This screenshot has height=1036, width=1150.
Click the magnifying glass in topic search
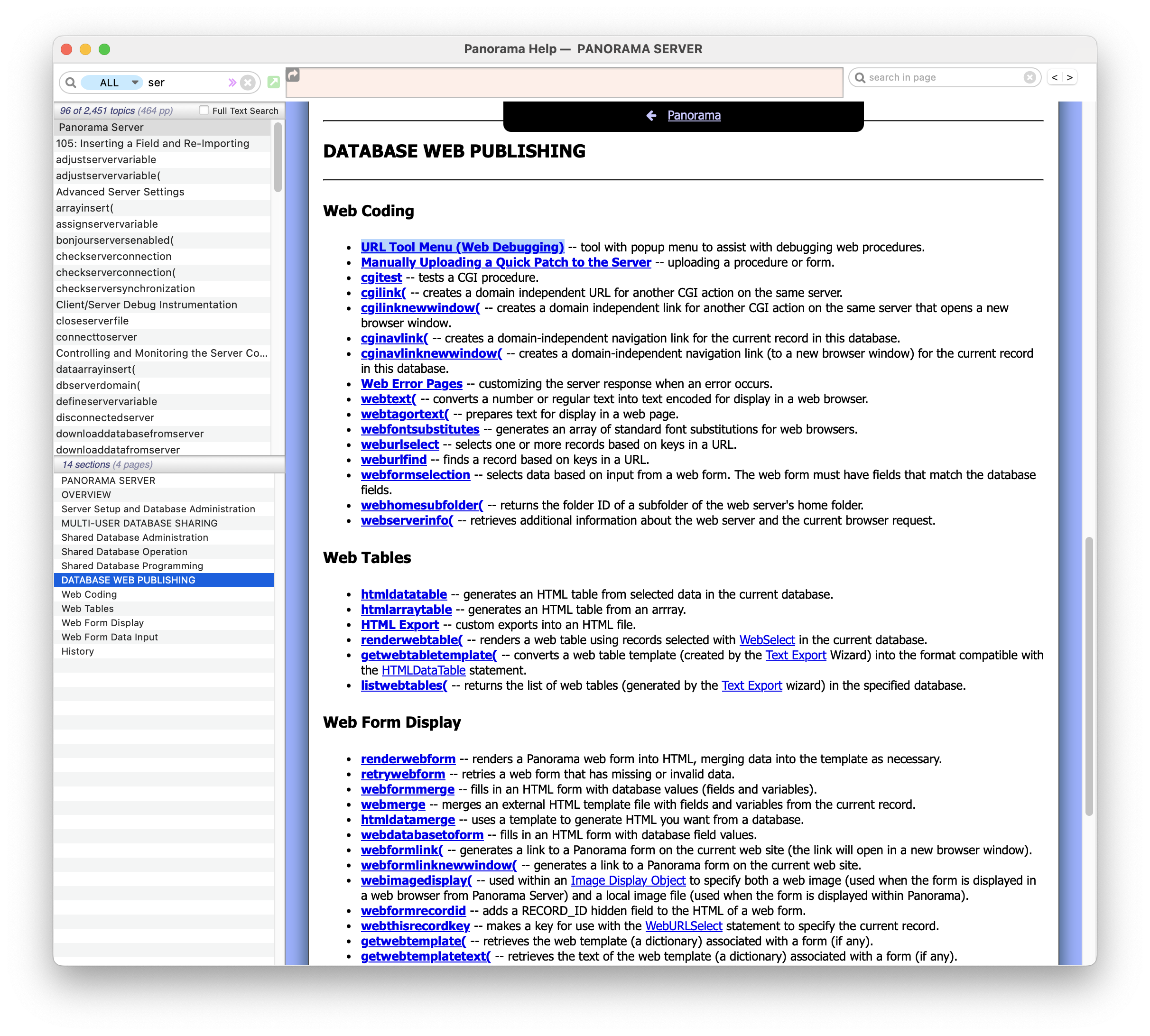71,83
